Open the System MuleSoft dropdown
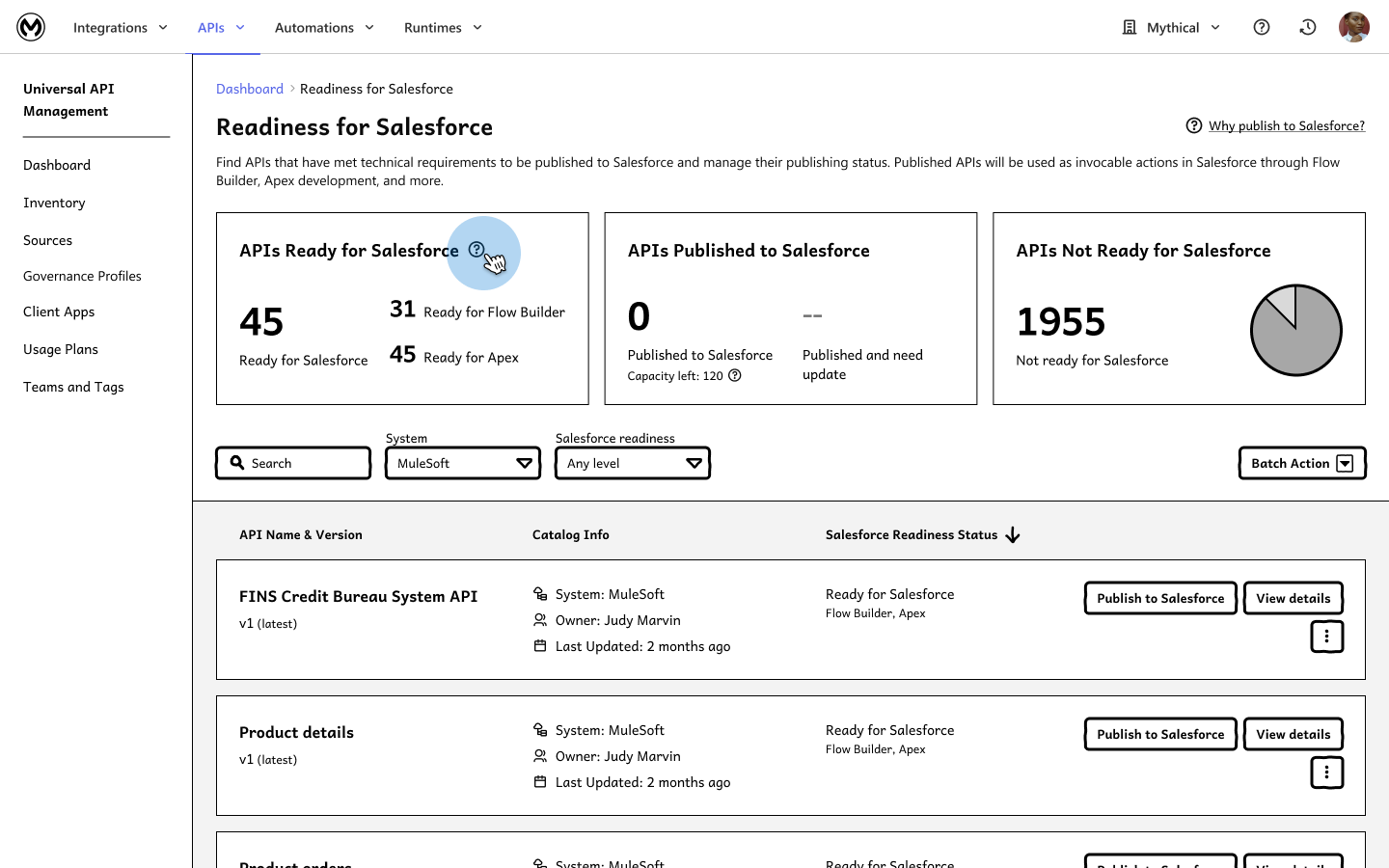Viewport: 1389px width, 868px height. pyautogui.click(x=463, y=463)
